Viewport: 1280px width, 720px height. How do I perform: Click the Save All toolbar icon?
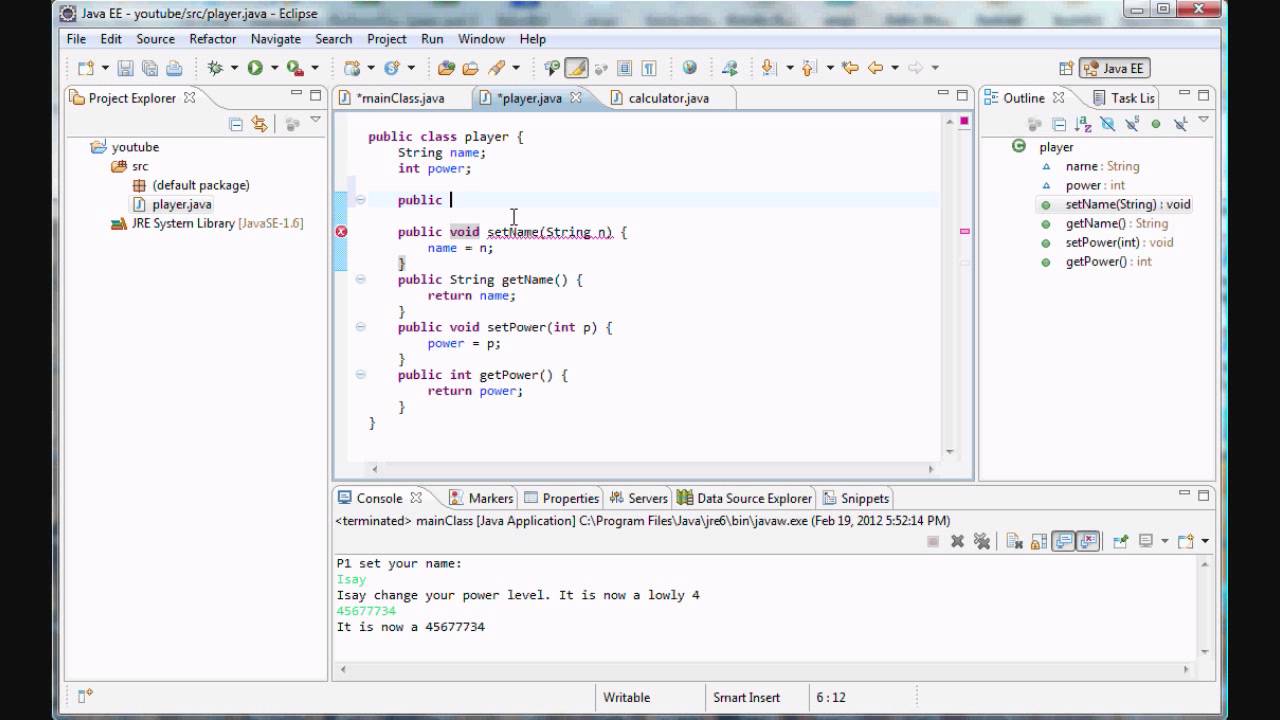[x=149, y=68]
